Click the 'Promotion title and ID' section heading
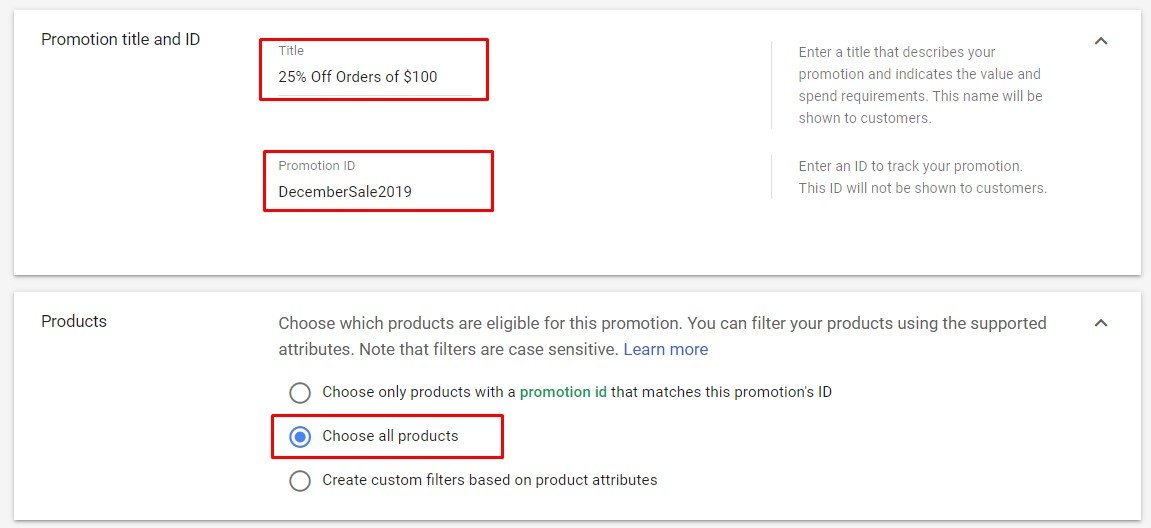The height and width of the screenshot is (528, 1151). 120,40
